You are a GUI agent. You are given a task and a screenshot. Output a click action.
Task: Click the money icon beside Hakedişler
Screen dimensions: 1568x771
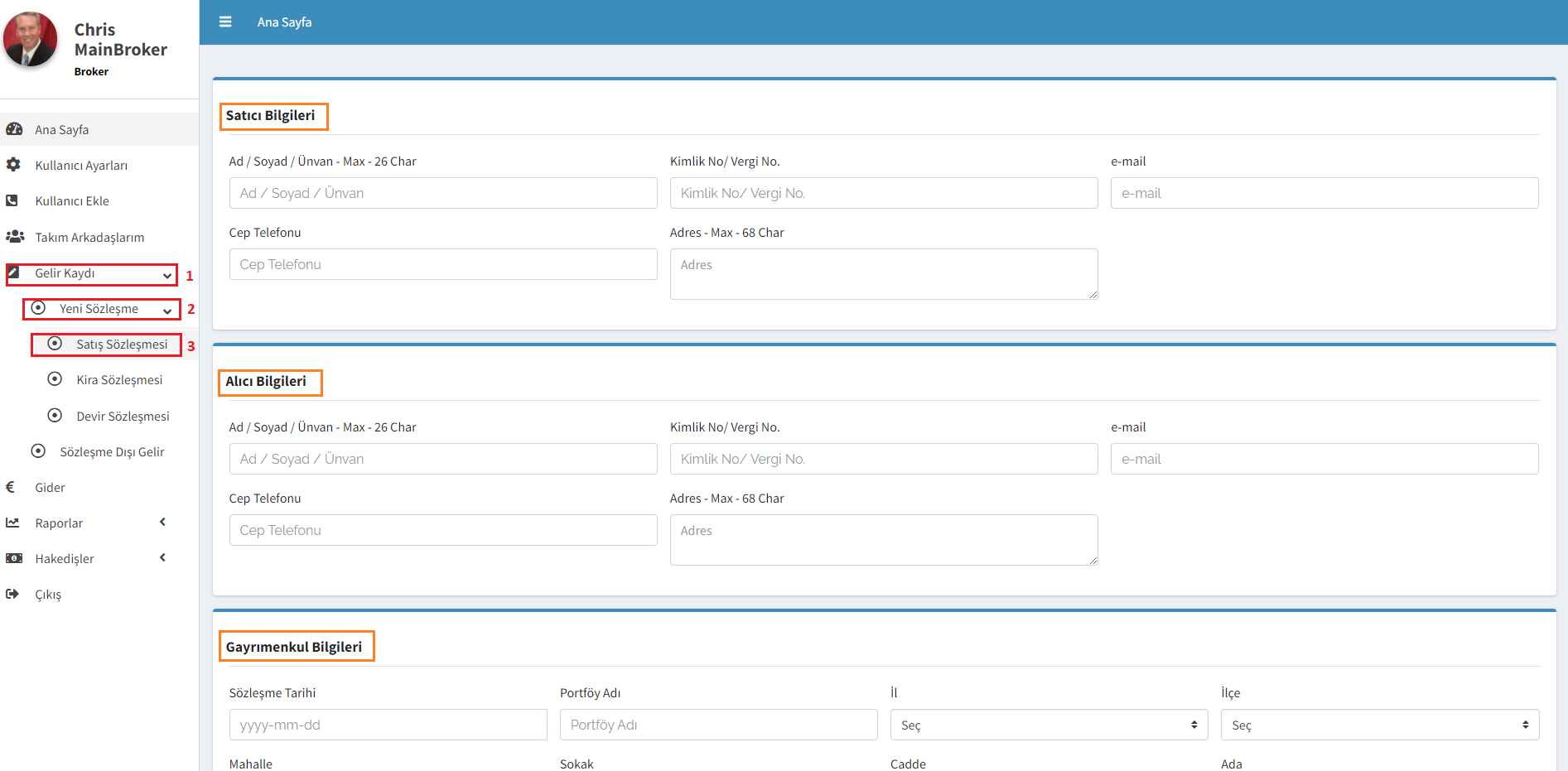[13, 558]
